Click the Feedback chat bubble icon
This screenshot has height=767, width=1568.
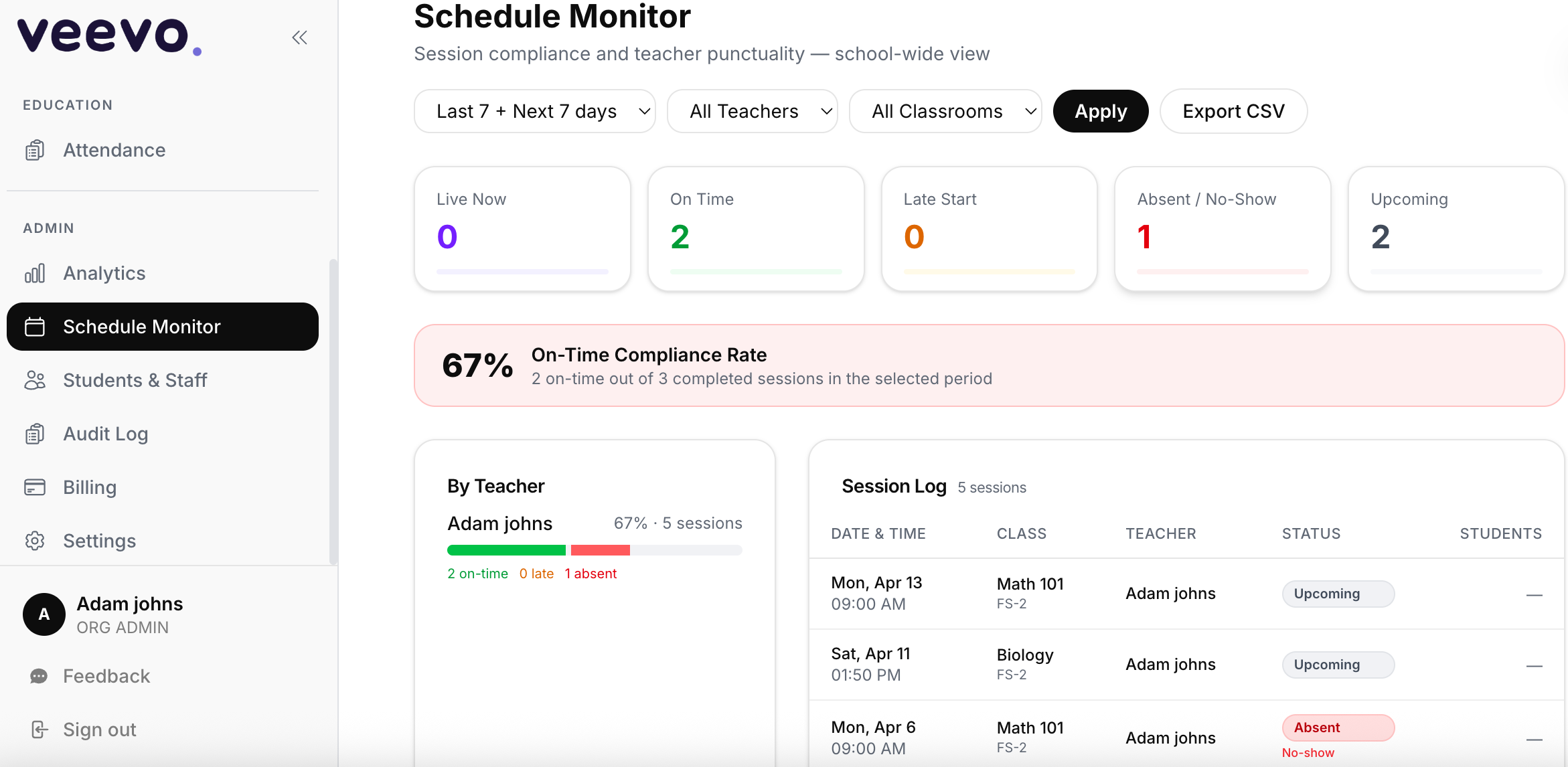tap(39, 676)
